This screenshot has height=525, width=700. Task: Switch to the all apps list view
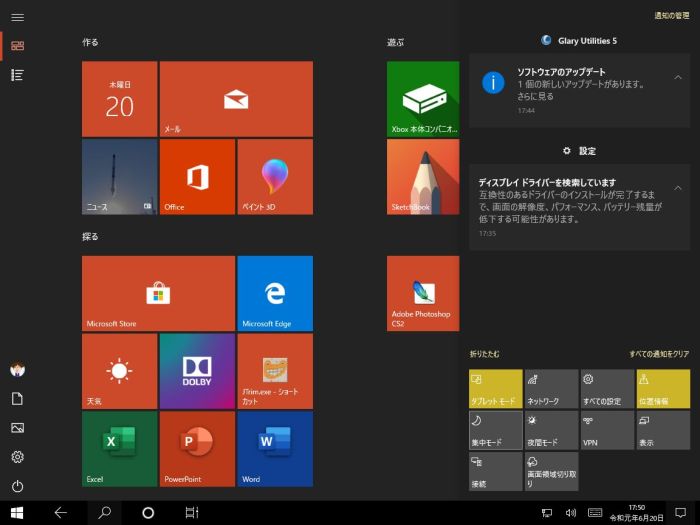click(x=17, y=75)
